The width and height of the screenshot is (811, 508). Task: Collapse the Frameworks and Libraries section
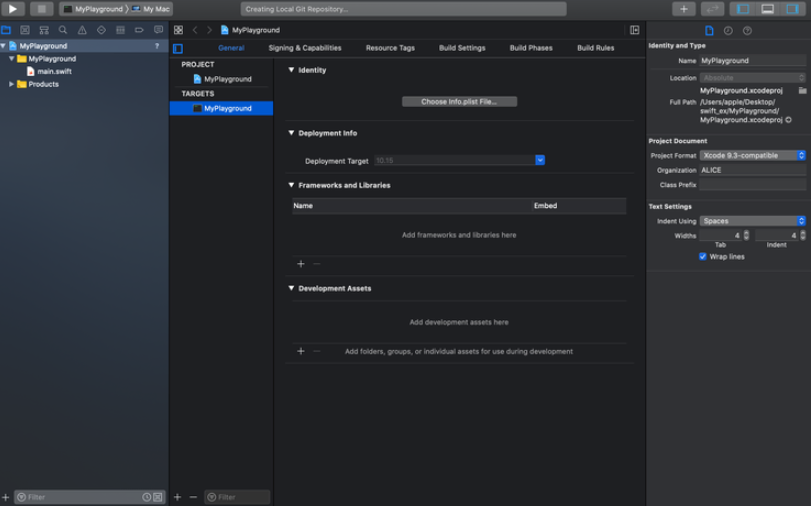click(291, 185)
